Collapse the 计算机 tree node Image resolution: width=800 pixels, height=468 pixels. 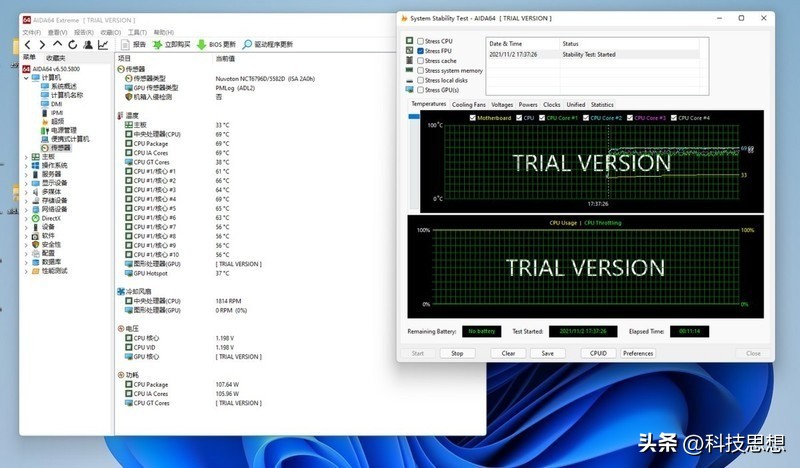tap(28, 77)
